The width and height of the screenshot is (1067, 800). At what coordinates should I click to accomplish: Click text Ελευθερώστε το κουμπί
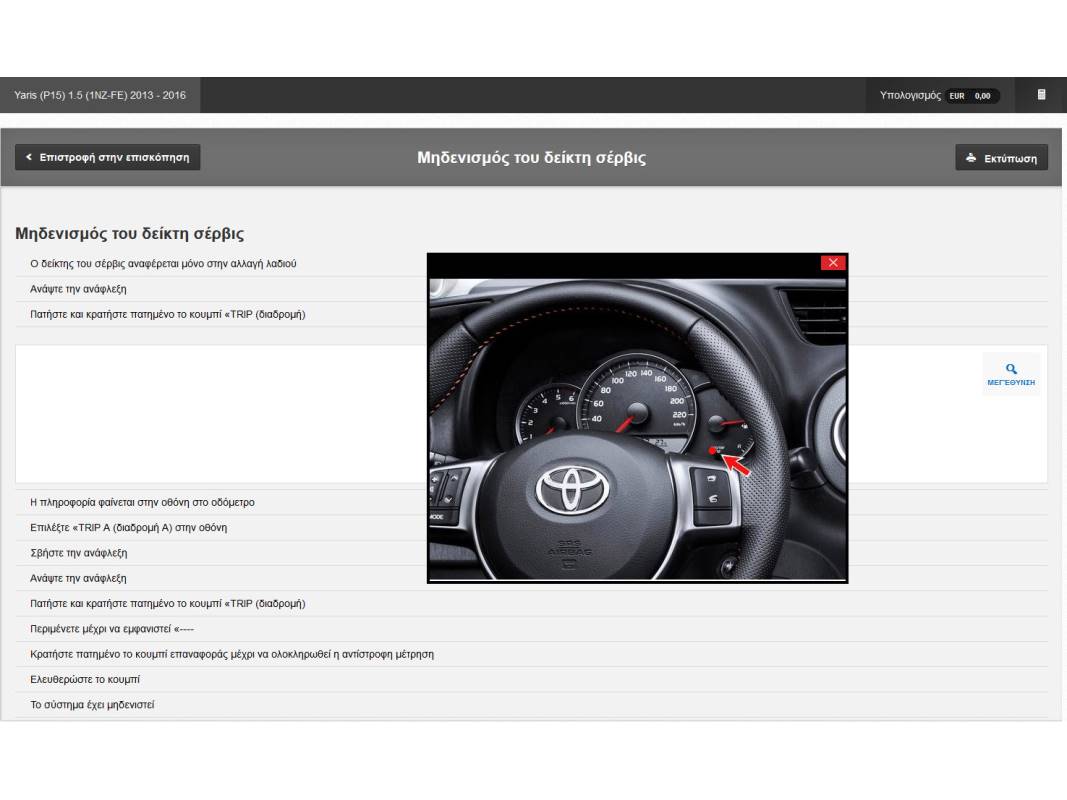[85, 680]
